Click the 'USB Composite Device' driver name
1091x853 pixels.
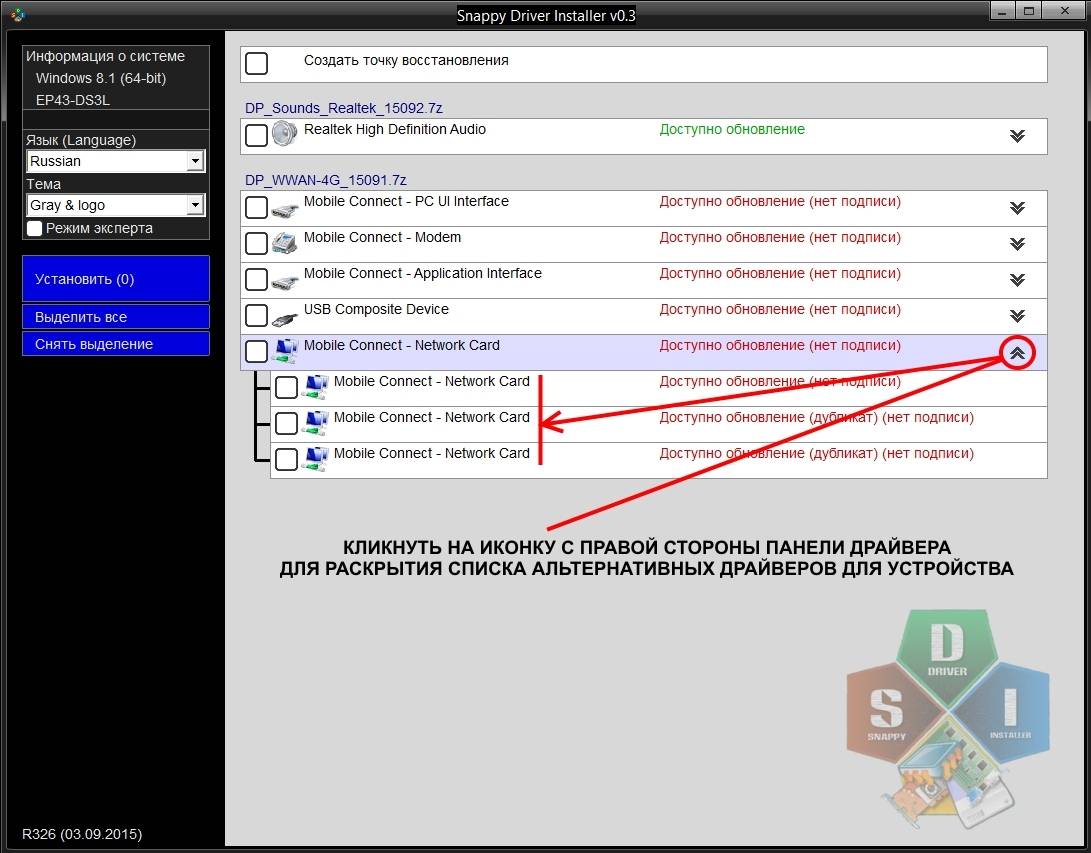point(376,309)
